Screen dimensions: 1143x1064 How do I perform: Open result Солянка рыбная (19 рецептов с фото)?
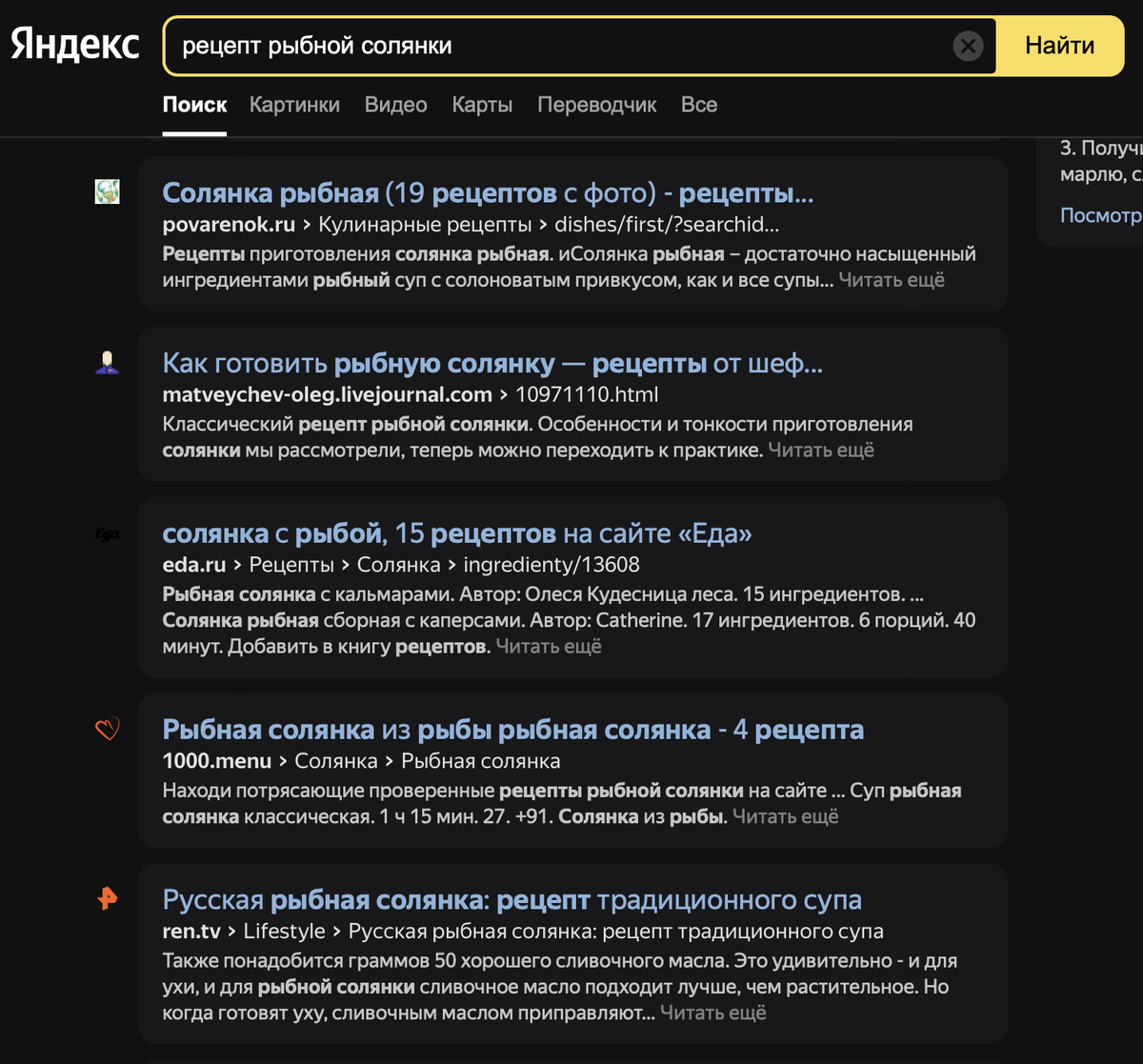click(488, 193)
